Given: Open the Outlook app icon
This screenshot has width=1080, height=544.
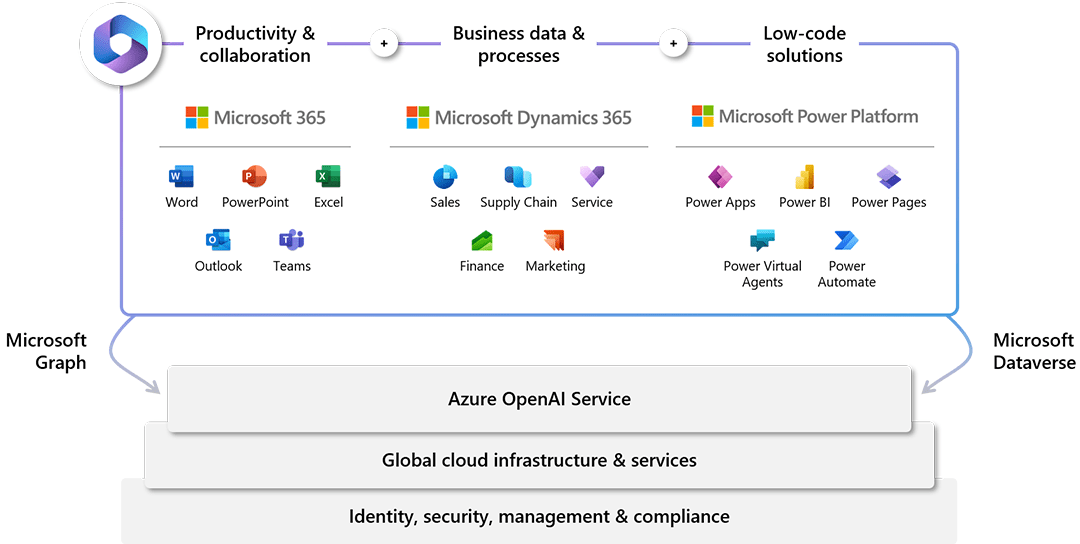Looking at the screenshot, I should coord(218,240).
